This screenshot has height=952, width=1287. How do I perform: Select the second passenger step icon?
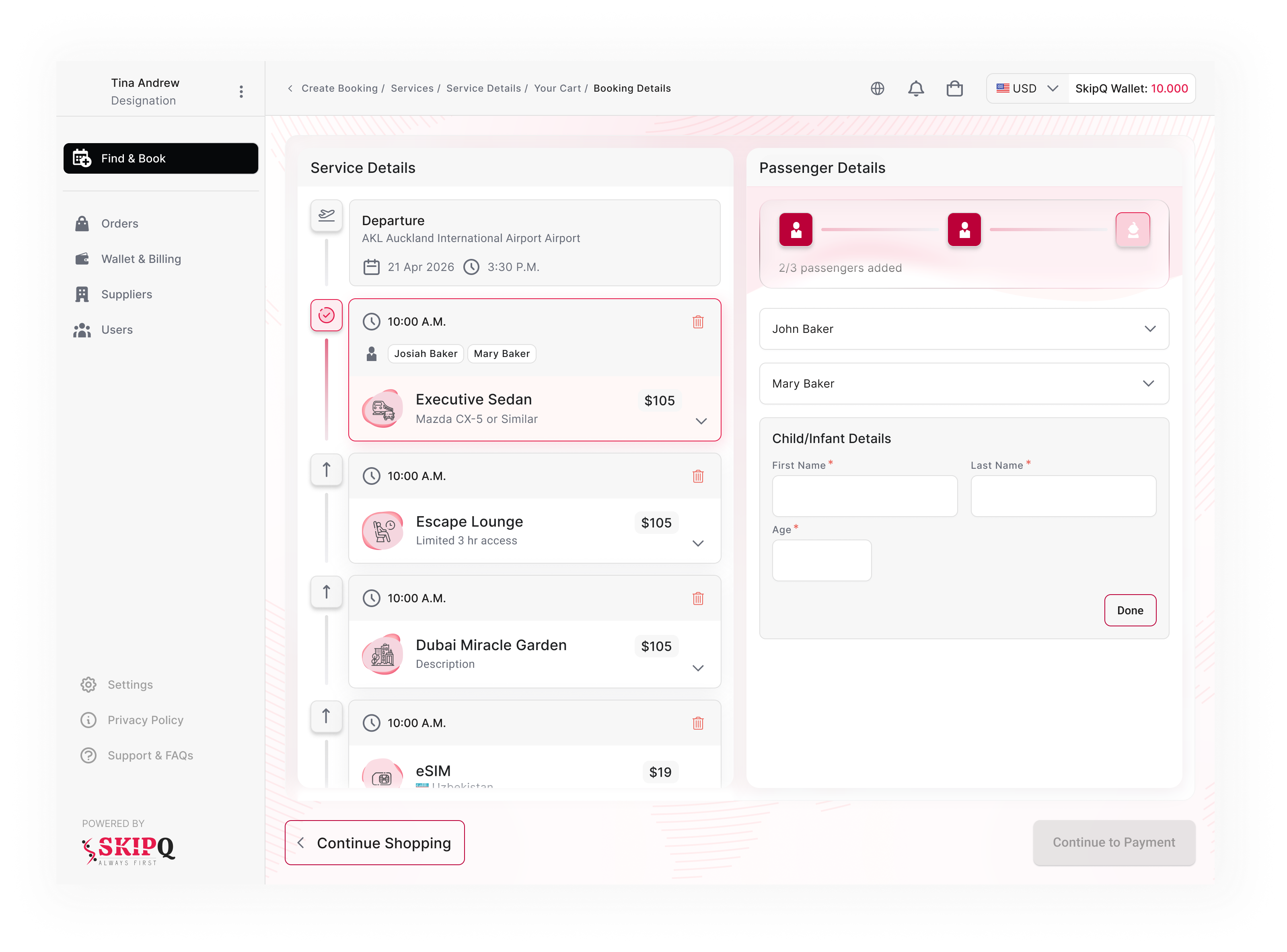[x=964, y=229]
